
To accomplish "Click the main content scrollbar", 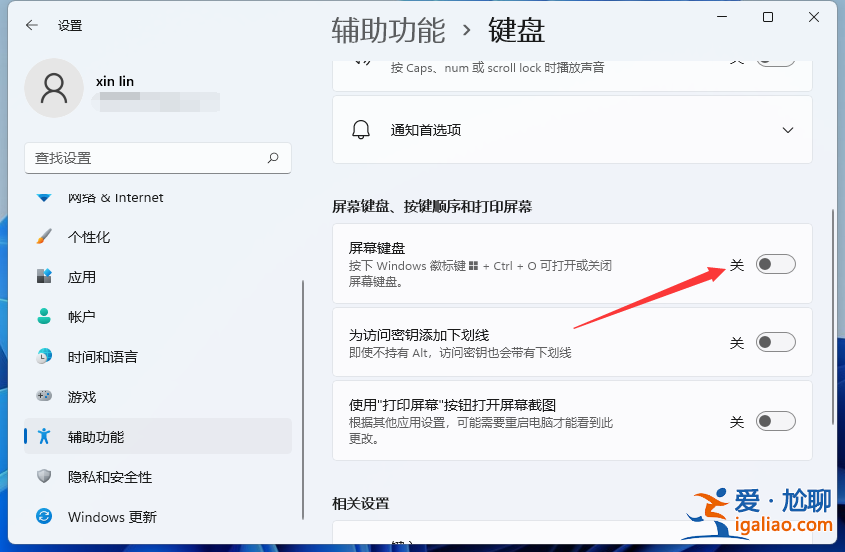I will click(833, 317).
